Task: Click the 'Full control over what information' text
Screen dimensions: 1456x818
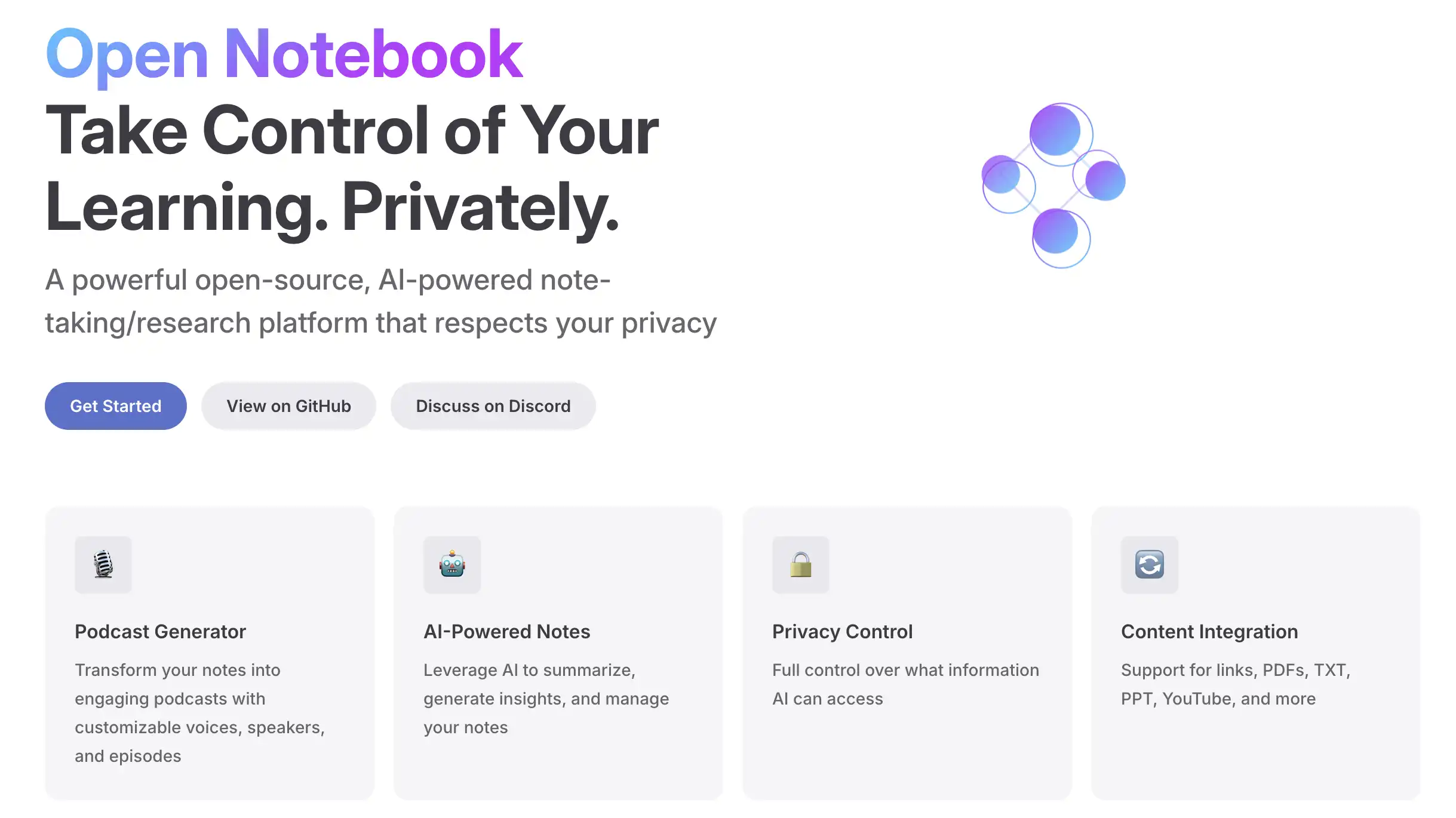Action: coord(905,670)
